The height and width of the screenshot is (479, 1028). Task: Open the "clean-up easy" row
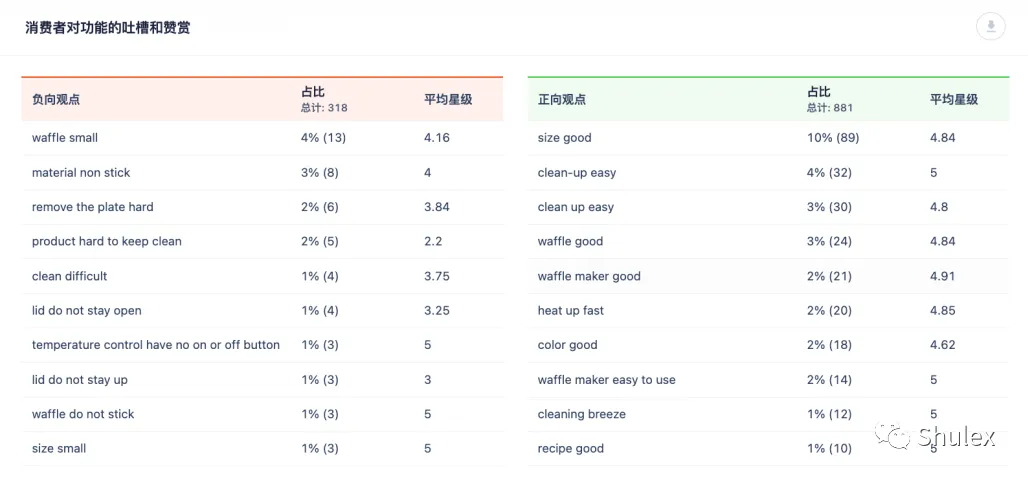click(x=768, y=173)
